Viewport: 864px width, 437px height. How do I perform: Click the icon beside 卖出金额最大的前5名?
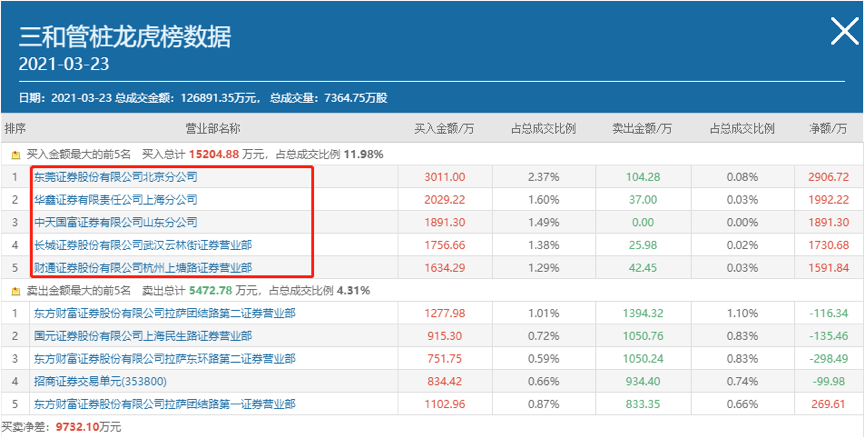[15, 290]
